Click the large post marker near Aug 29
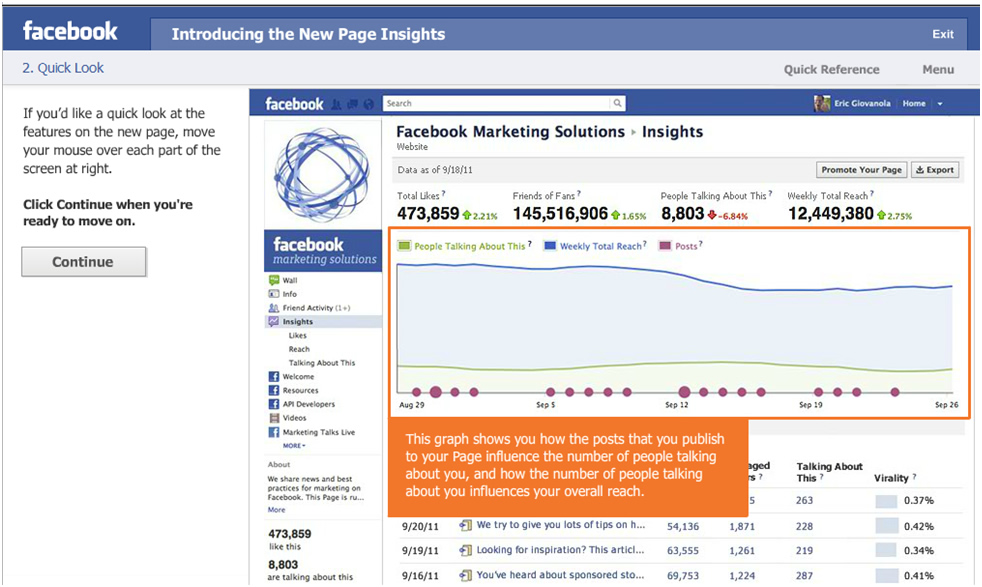This screenshot has height=587, width=982. [436, 392]
